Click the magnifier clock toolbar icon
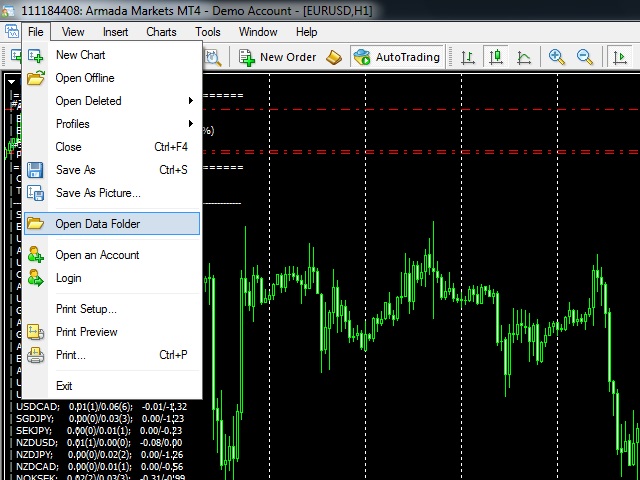The width and height of the screenshot is (640, 480). [213, 58]
